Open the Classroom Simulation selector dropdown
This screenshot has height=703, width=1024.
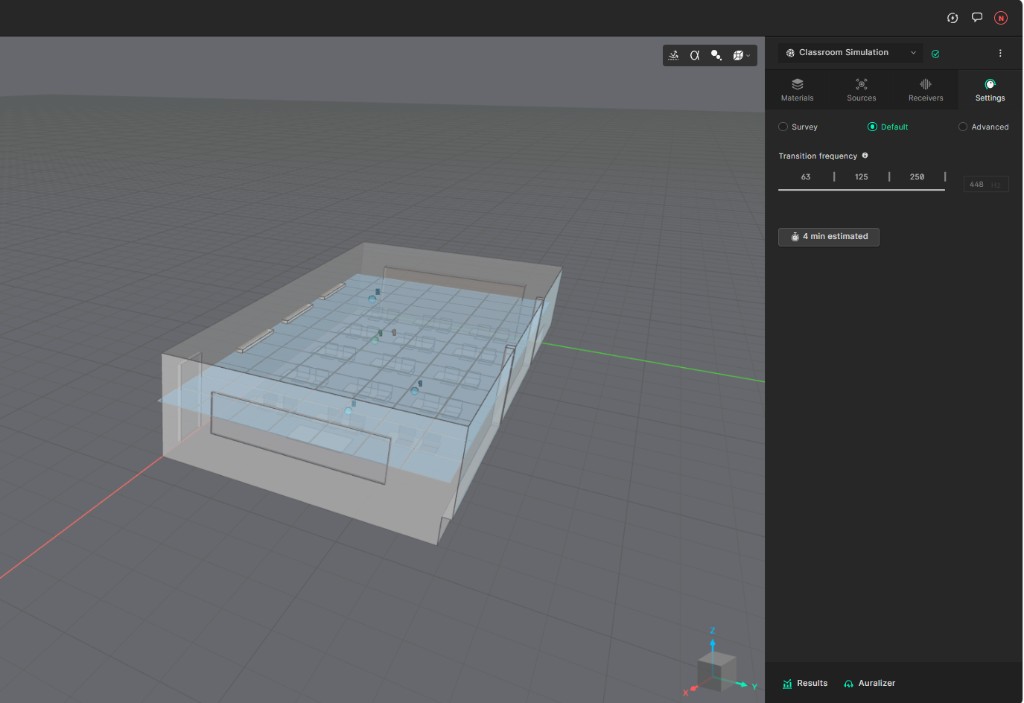850,53
